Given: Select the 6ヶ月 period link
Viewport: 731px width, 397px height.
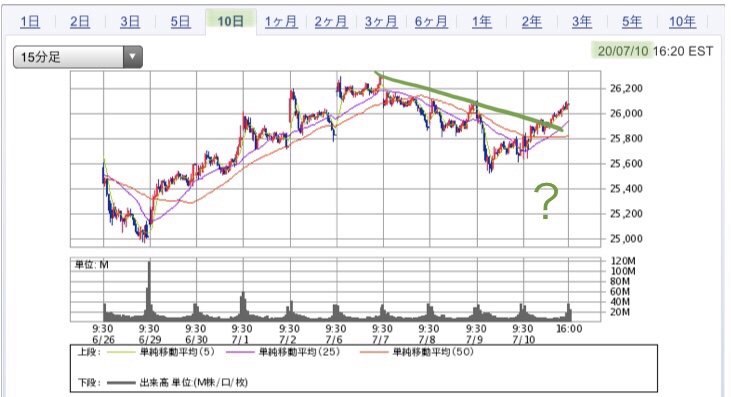Looking at the screenshot, I should coord(431,21).
